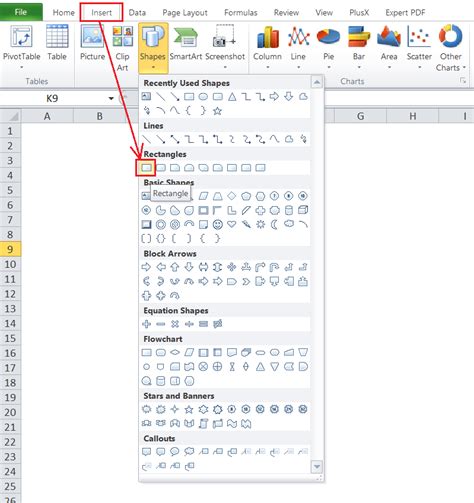Collapse the Shapes dropdown gallery

(x=153, y=48)
